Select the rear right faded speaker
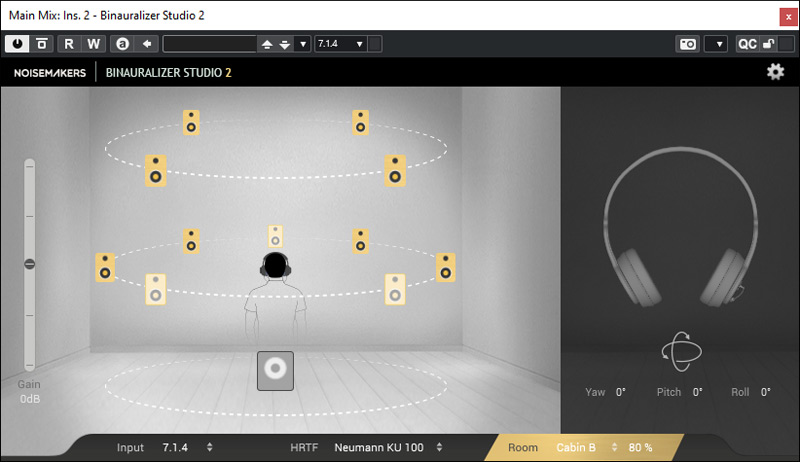The width and height of the screenshot is (800, 462). [395, 290]
